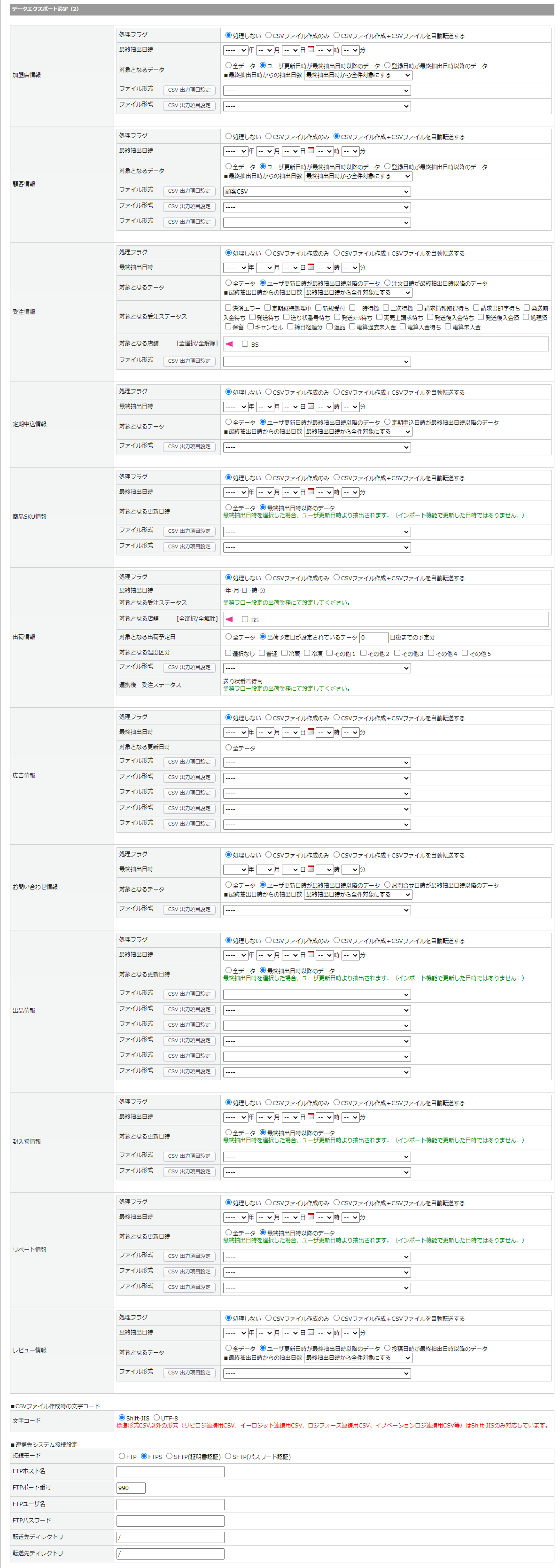
Task: Open calendar icon in 加盟店情報 section
Action: click(311, 49)
